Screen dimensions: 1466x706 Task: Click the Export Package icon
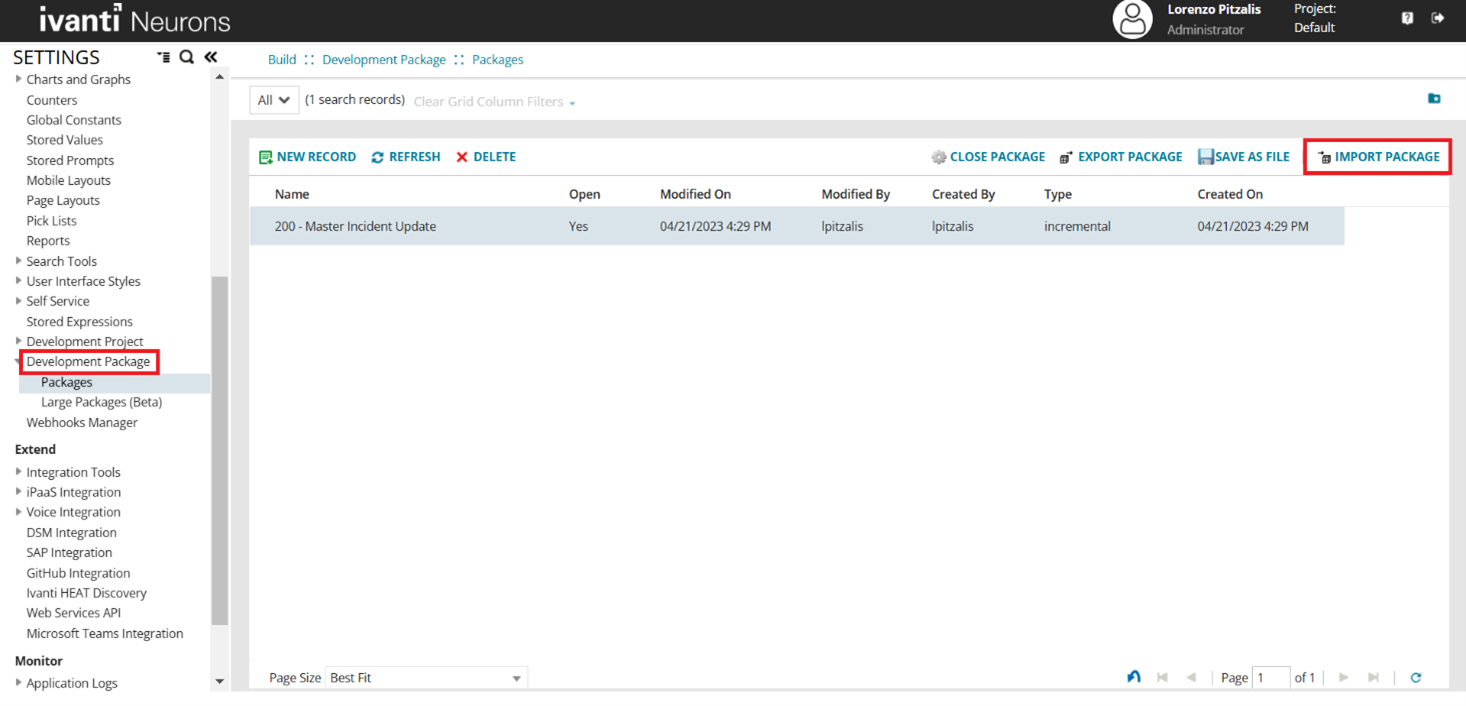[x=1066, y=157]
